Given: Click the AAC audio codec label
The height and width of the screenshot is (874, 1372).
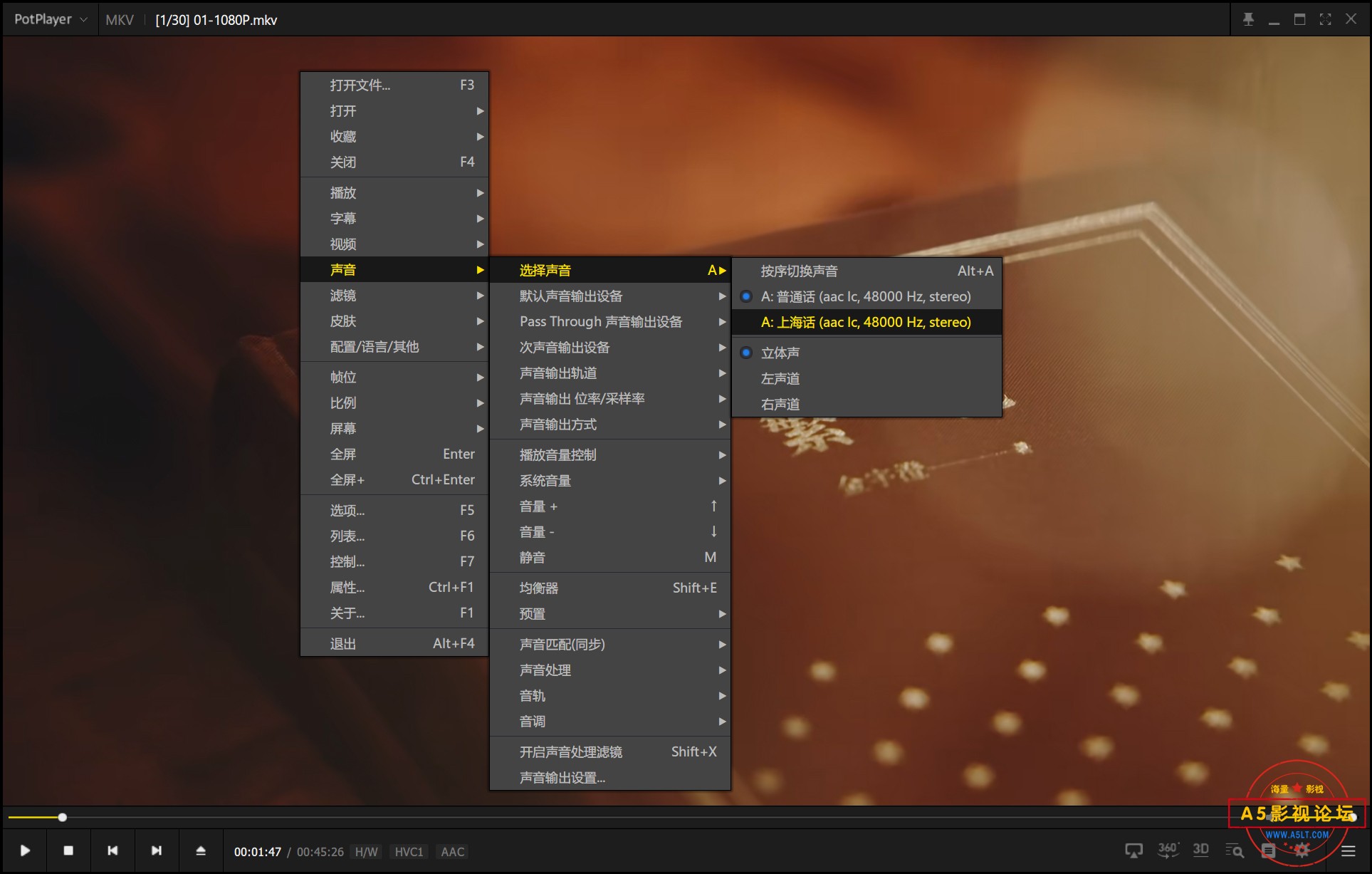Looking at the screenshot, I should pos(452,852).
